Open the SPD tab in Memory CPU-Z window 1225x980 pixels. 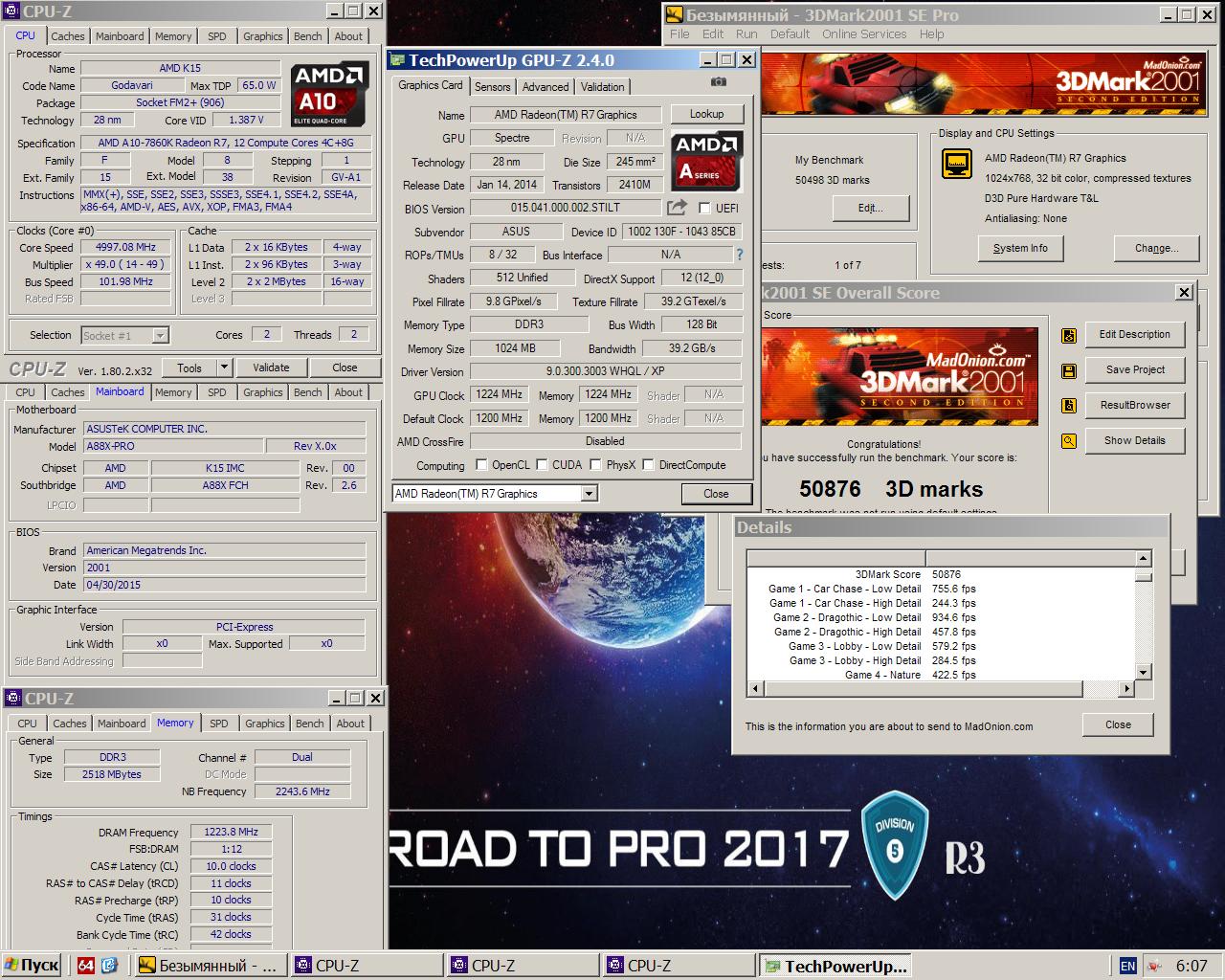point(219,724)
